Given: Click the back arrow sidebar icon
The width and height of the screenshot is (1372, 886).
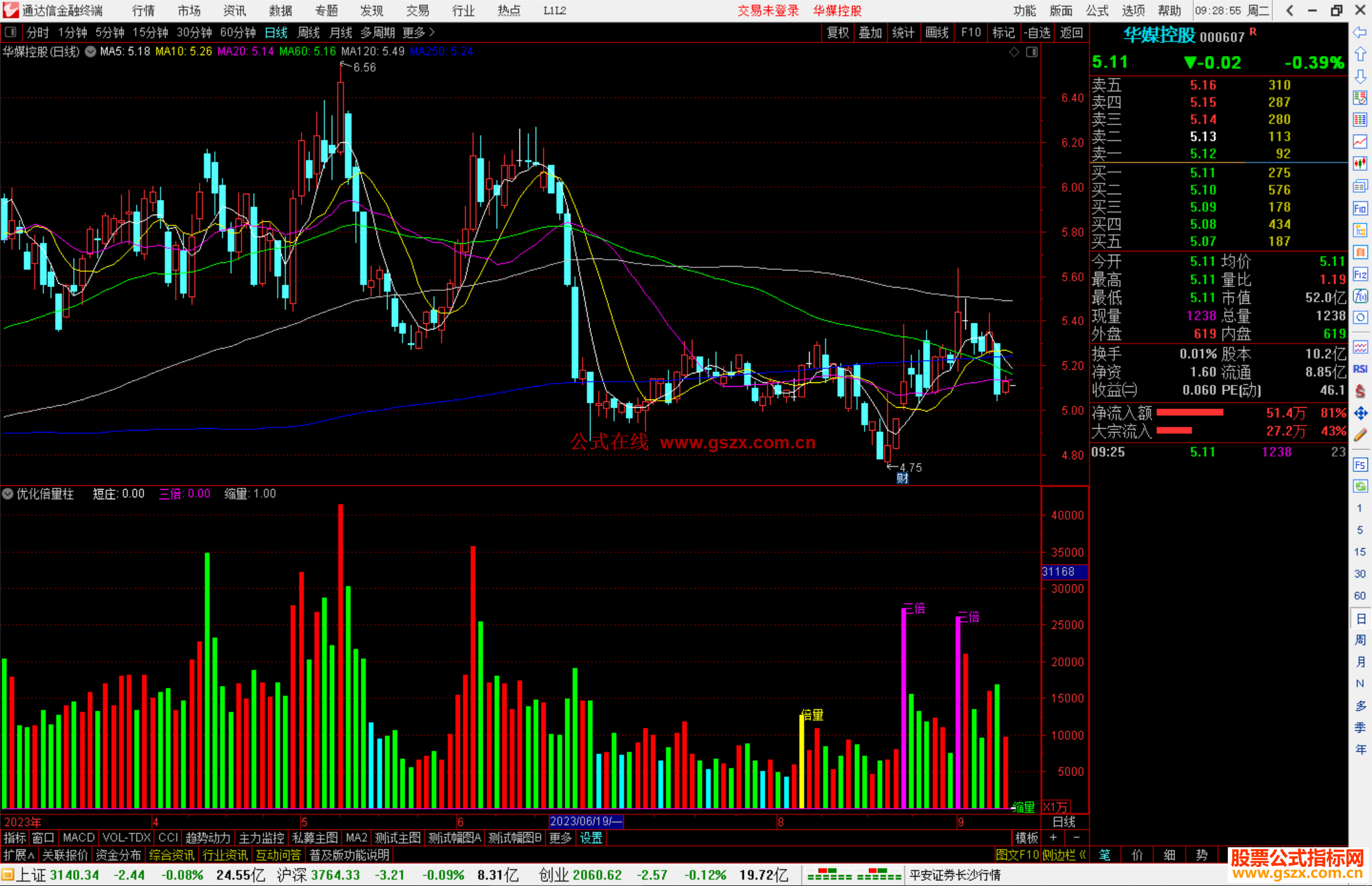Looking at the screenshot, I should pos(1360,32).
